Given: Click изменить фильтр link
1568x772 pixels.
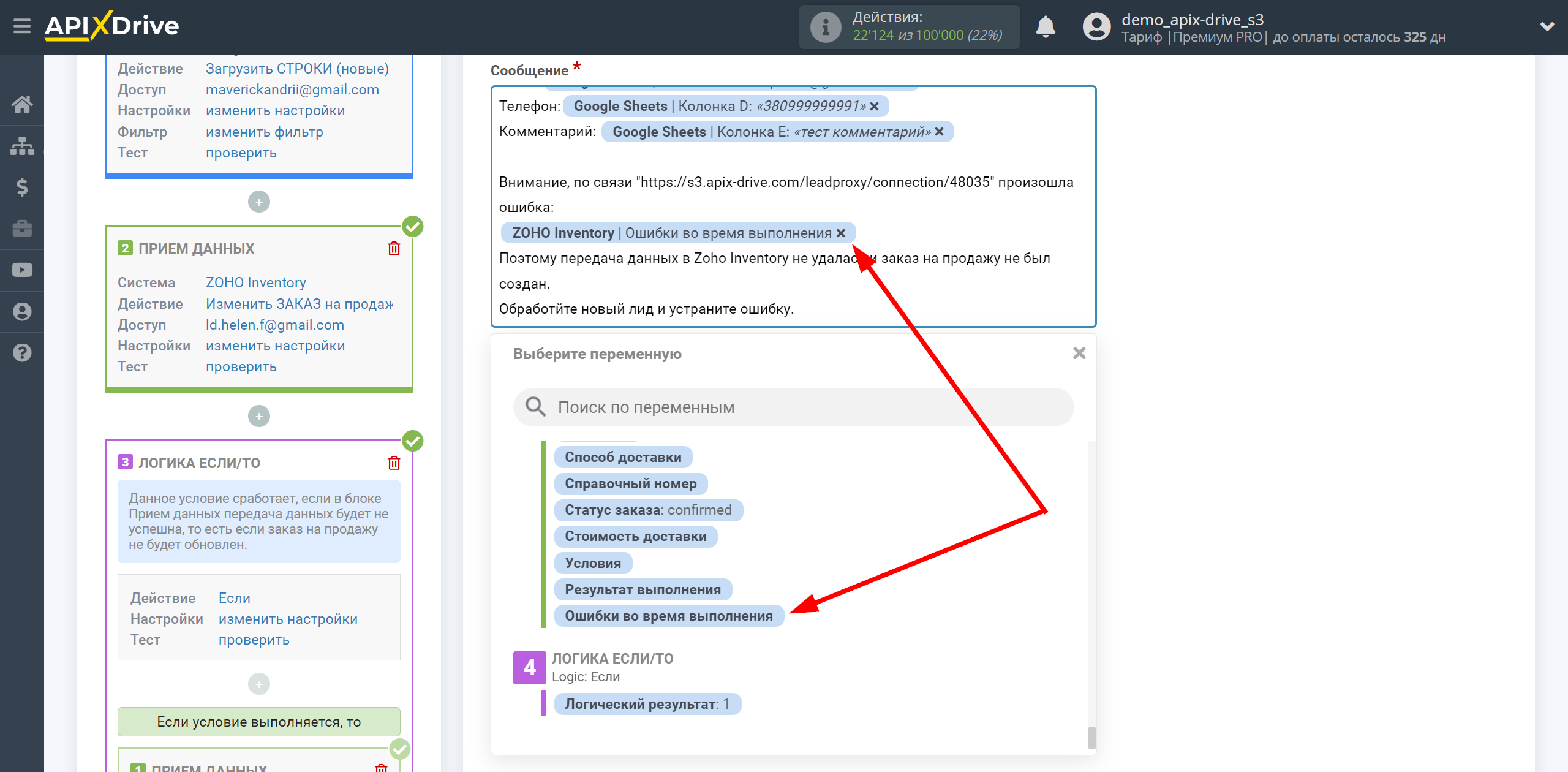Looking at the screenshot, I should point(264,132).
